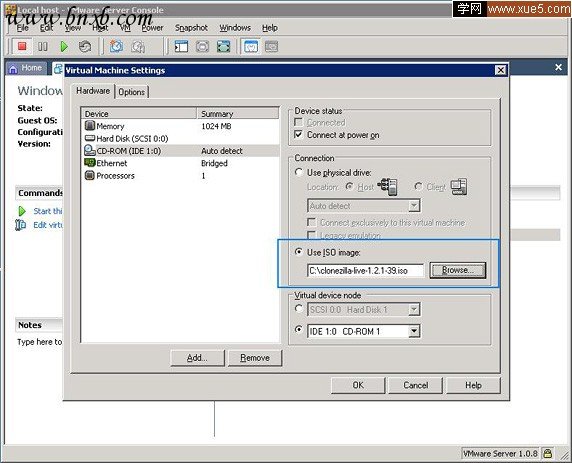Click the Take Snapshot toolbar icon
Viewport: 572px width, 463px height.
(116, 46)
